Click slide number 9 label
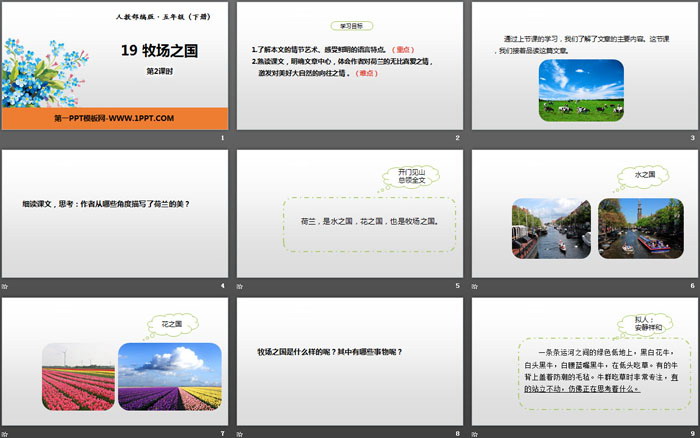Viewport: 700px width, 438px height. [x=693, y=434]
